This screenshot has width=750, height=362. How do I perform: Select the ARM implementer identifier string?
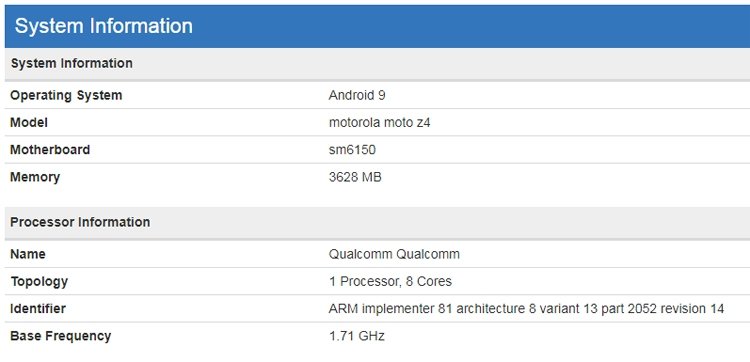tap(526, 308)
